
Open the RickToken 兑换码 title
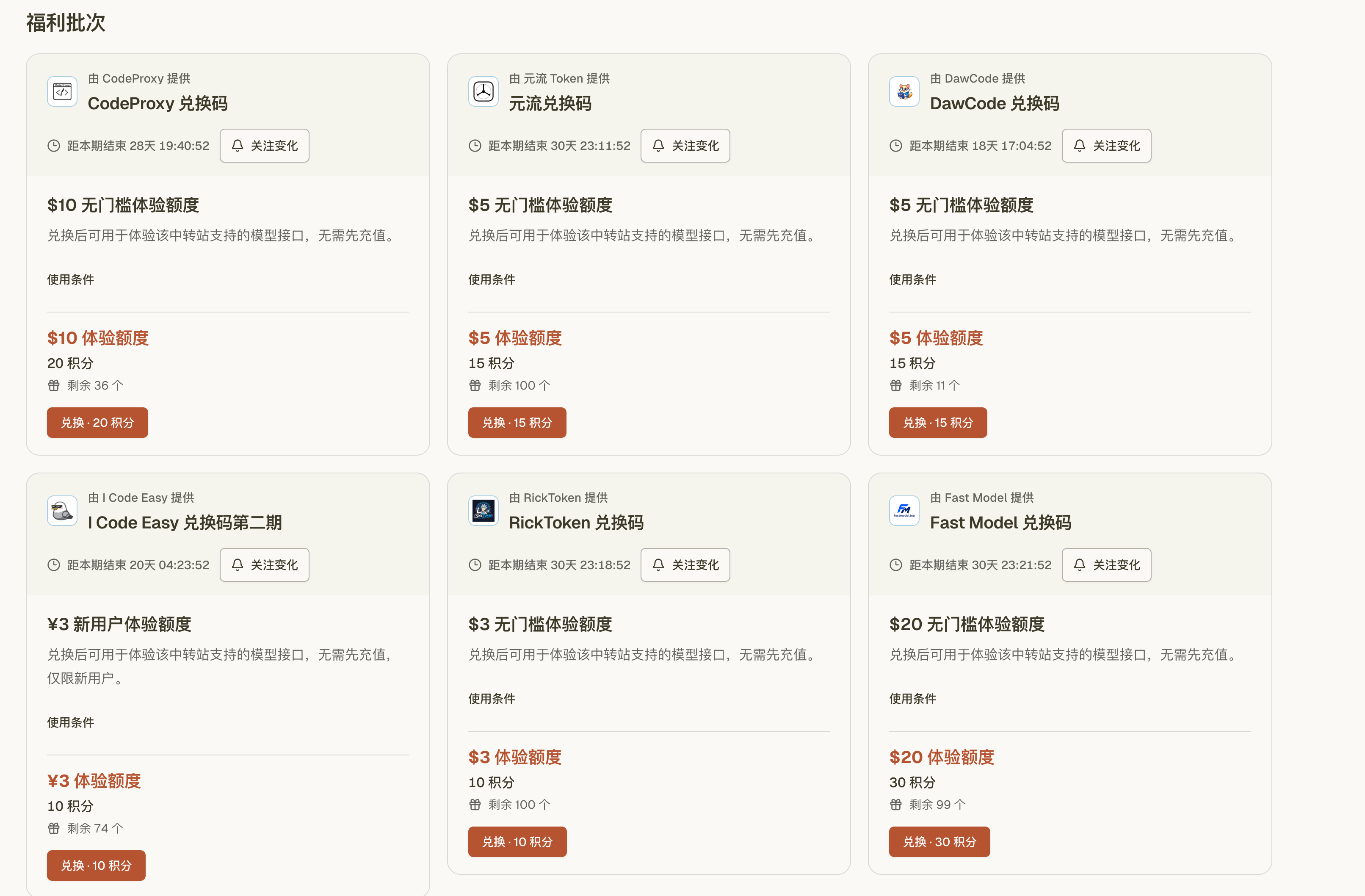pyautogui.click(x=576, y=523)
